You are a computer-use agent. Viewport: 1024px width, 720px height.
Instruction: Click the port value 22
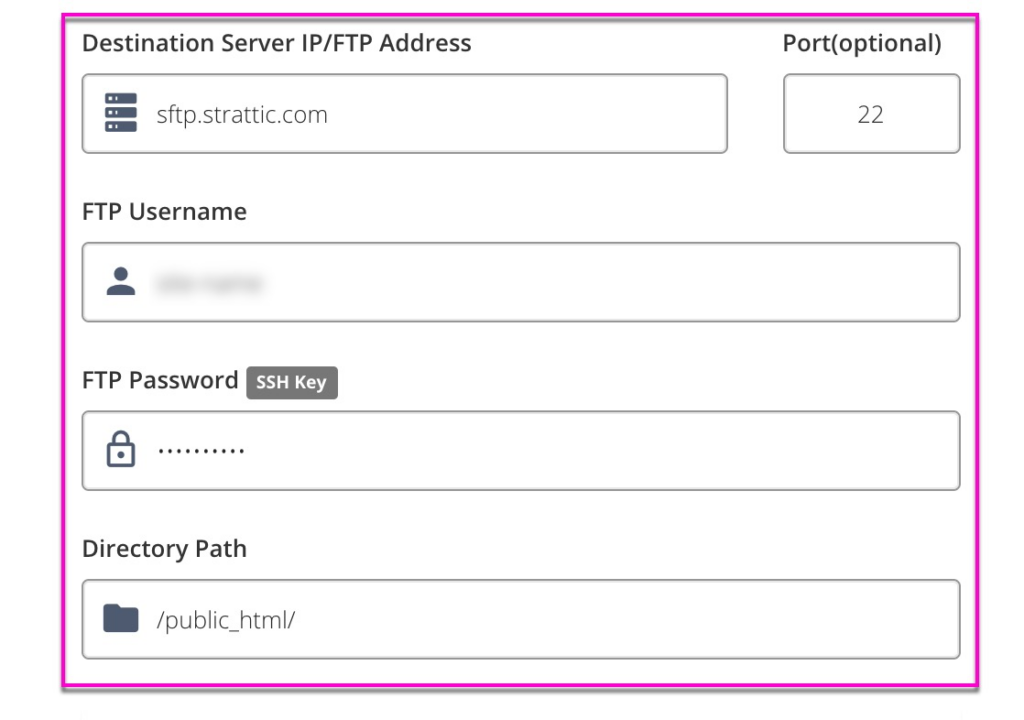click(x=871, y=115)
